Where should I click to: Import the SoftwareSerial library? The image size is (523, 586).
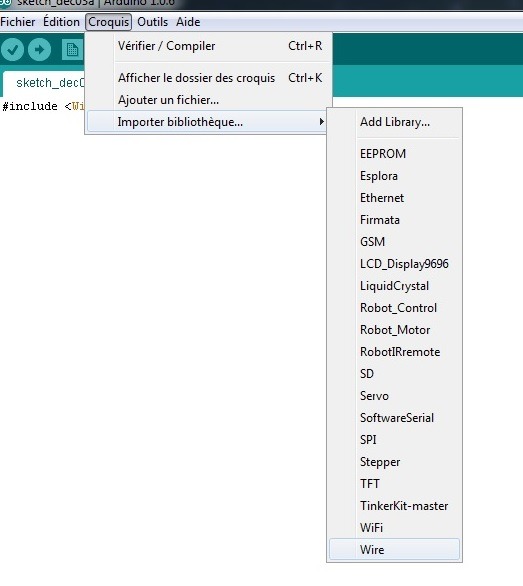(x=394, y=418)
